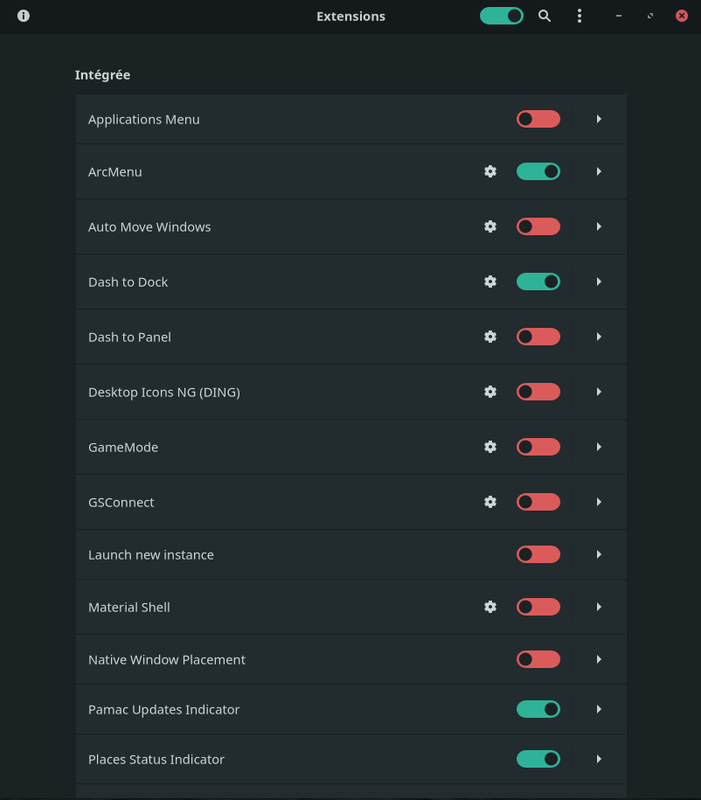Expand the Applications Menu row arrow
The image size is (701, 800).
pos(599,119)
